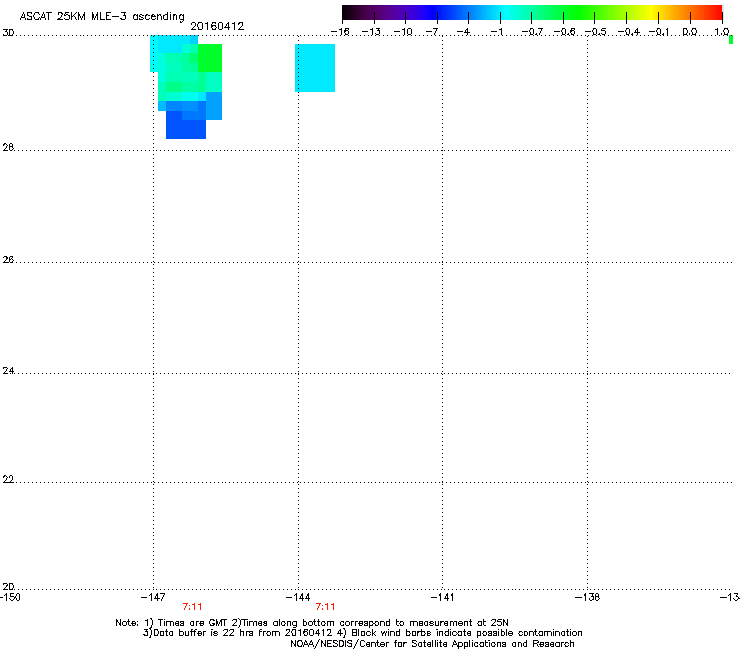Viewport: 740px width, 650px height.
Task: Click the isolated cyan data square near -144
Action: point(315,68)
